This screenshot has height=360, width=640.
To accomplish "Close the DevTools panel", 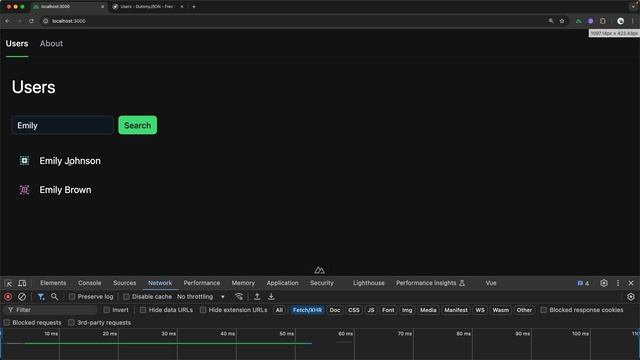I will click(x=631, y=283).
